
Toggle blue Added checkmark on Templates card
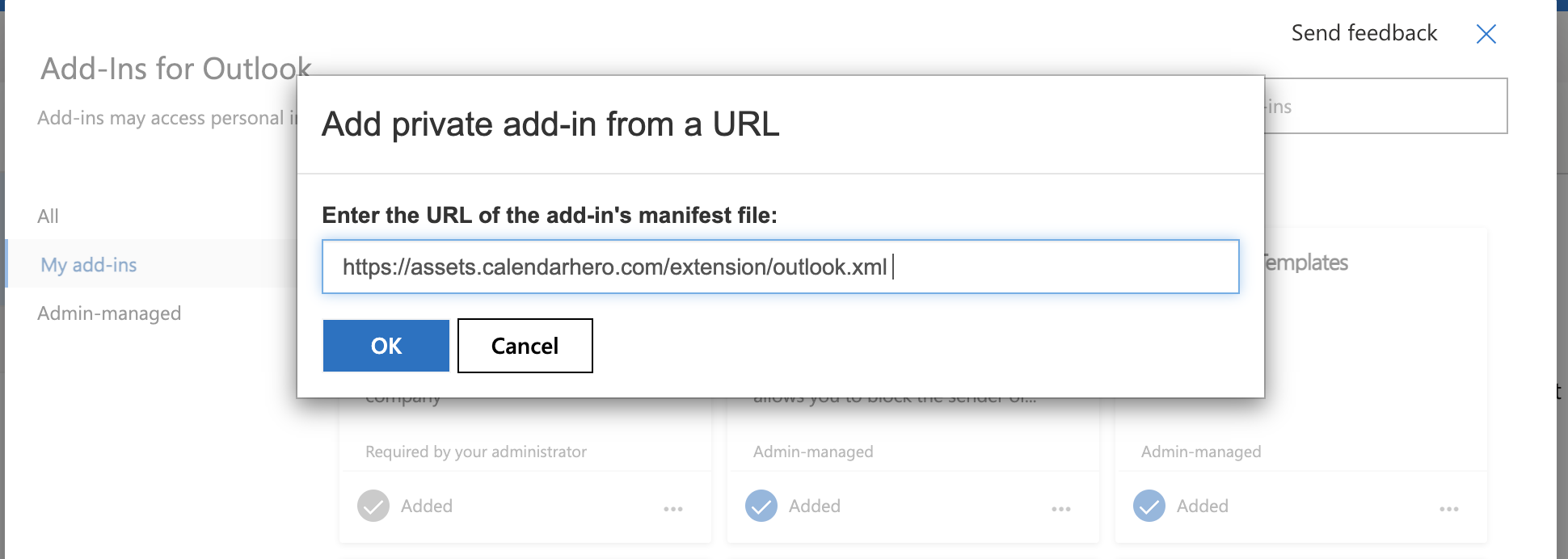click(x=1149, y=506)
